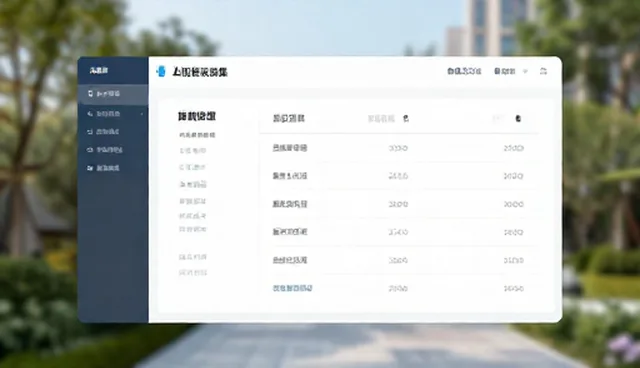
Task: Click the brand title atop the dark sidebar
Action: pos(99,71)
